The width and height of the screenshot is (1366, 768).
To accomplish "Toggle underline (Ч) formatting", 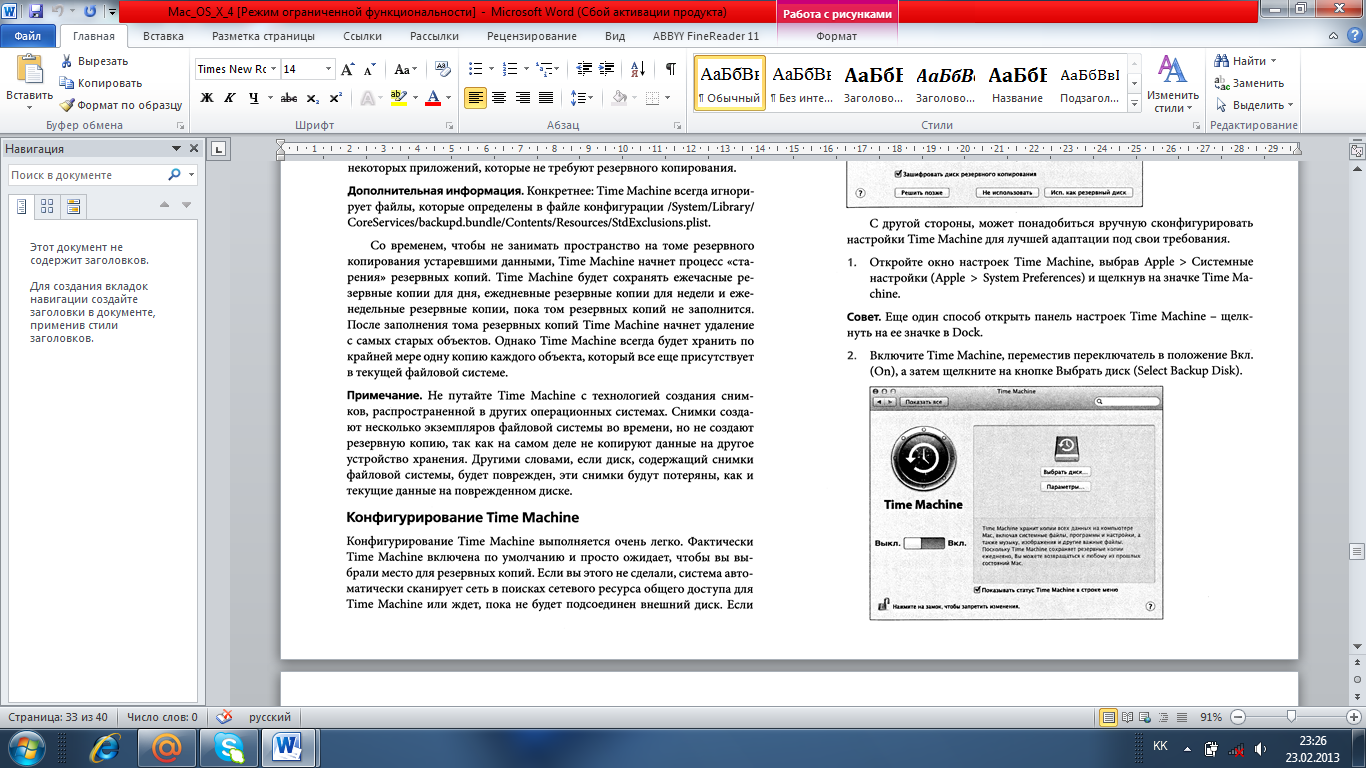I will [254, 98].
